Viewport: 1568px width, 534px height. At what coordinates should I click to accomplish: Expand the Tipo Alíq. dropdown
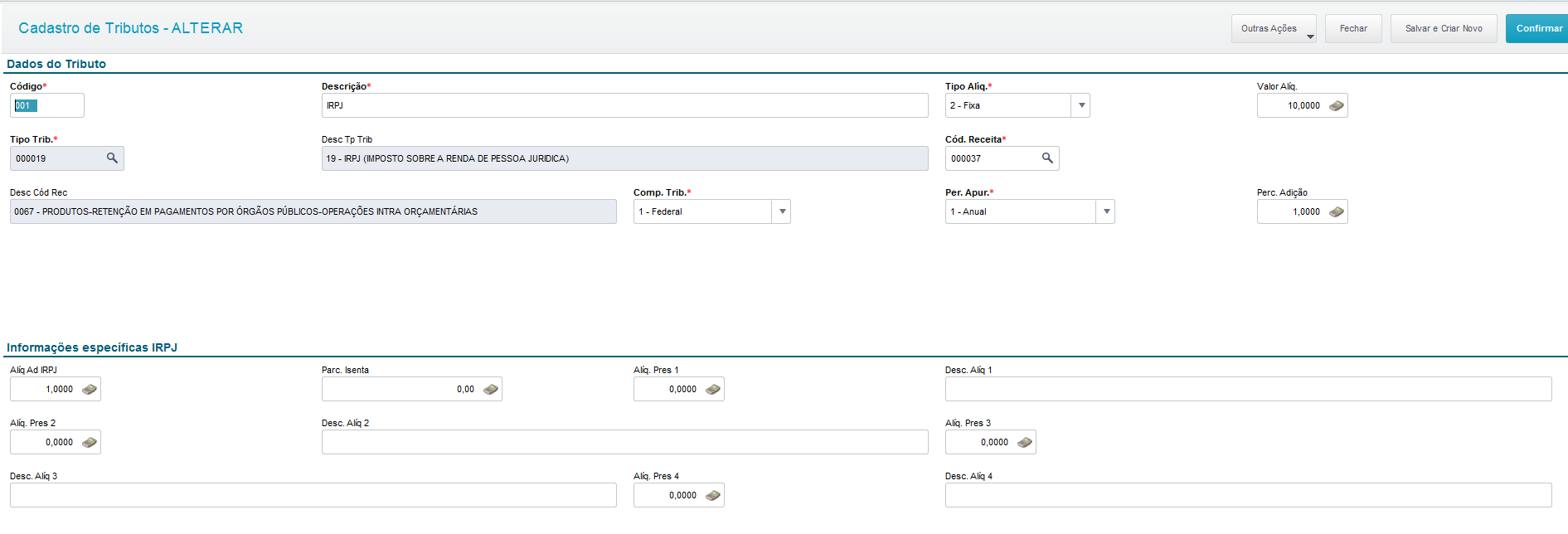pyautogui.click(x=1081, y=106)
